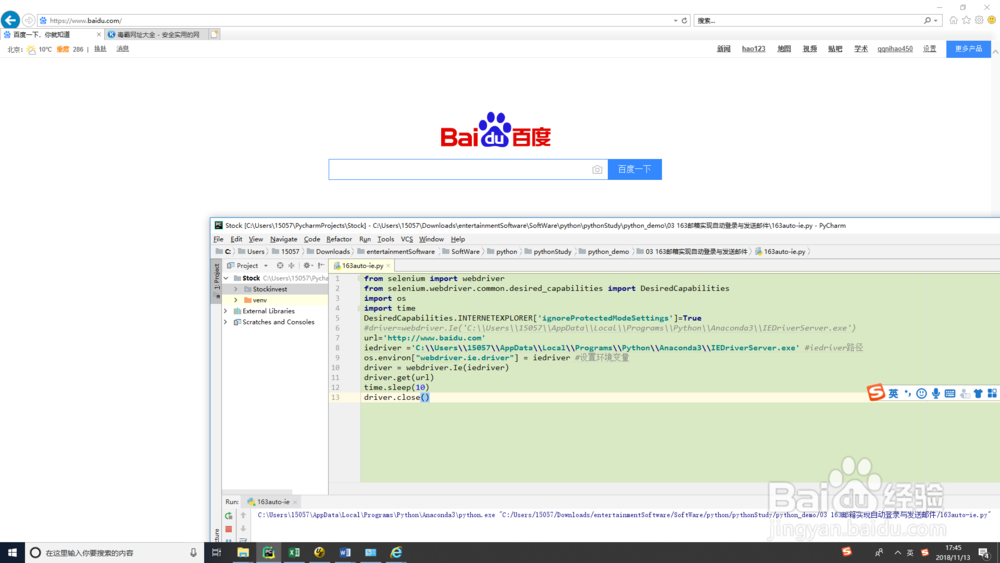Expand the venv folder
The height and width of the screenshot is (563, 1000).
(x=236, y=300)
